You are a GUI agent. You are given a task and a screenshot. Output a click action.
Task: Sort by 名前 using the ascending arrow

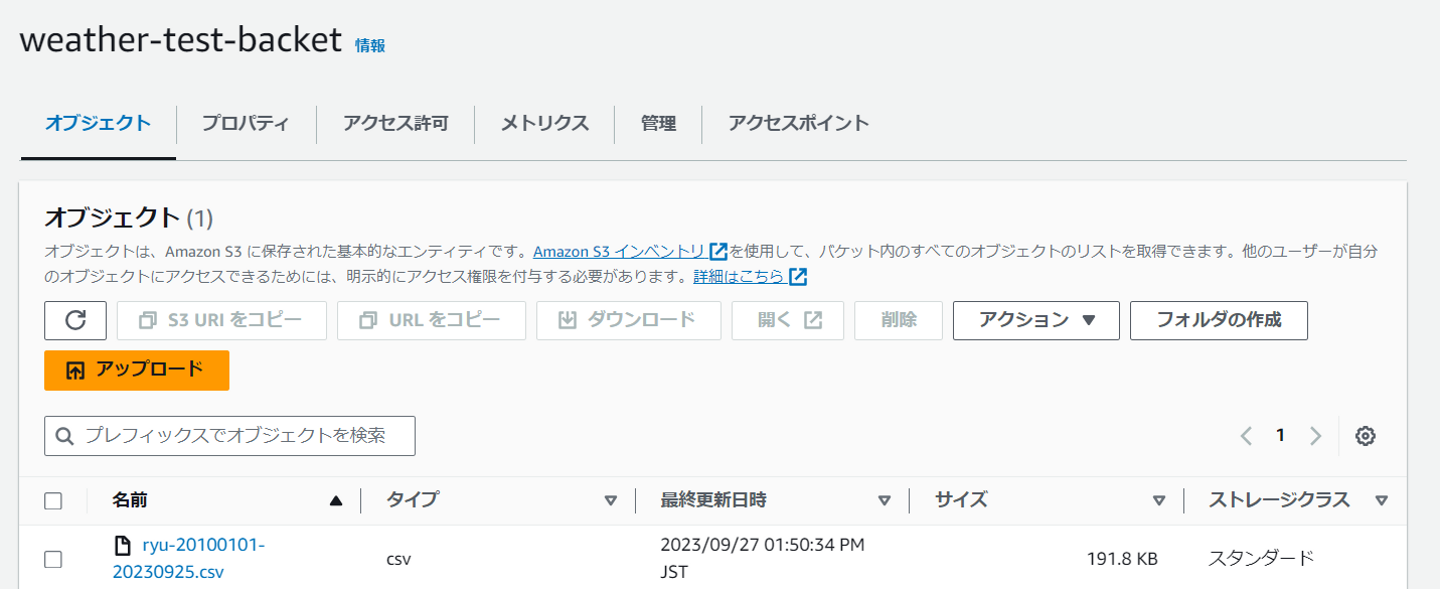(x=336, y=501)
